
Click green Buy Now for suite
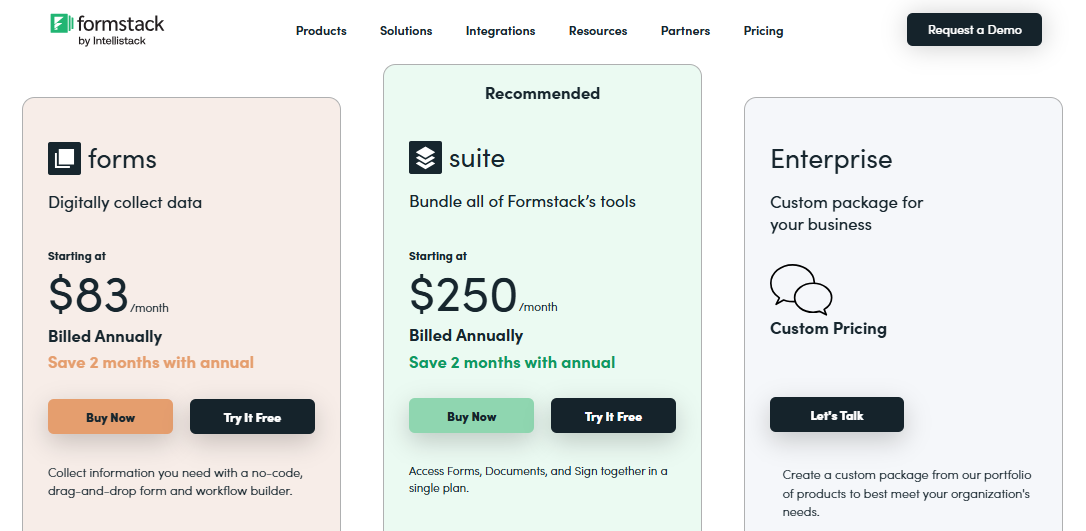pyautogui.click(x=471, y=416)
